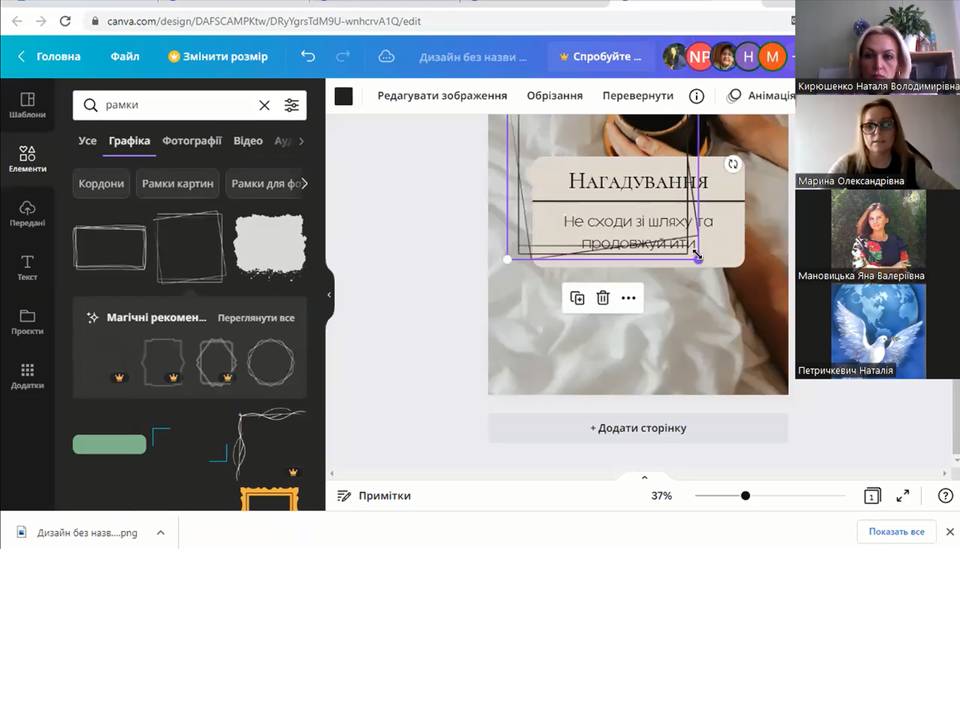Clear the search field with X
Viewport: 960px width, 720px height.
point(264,105)
